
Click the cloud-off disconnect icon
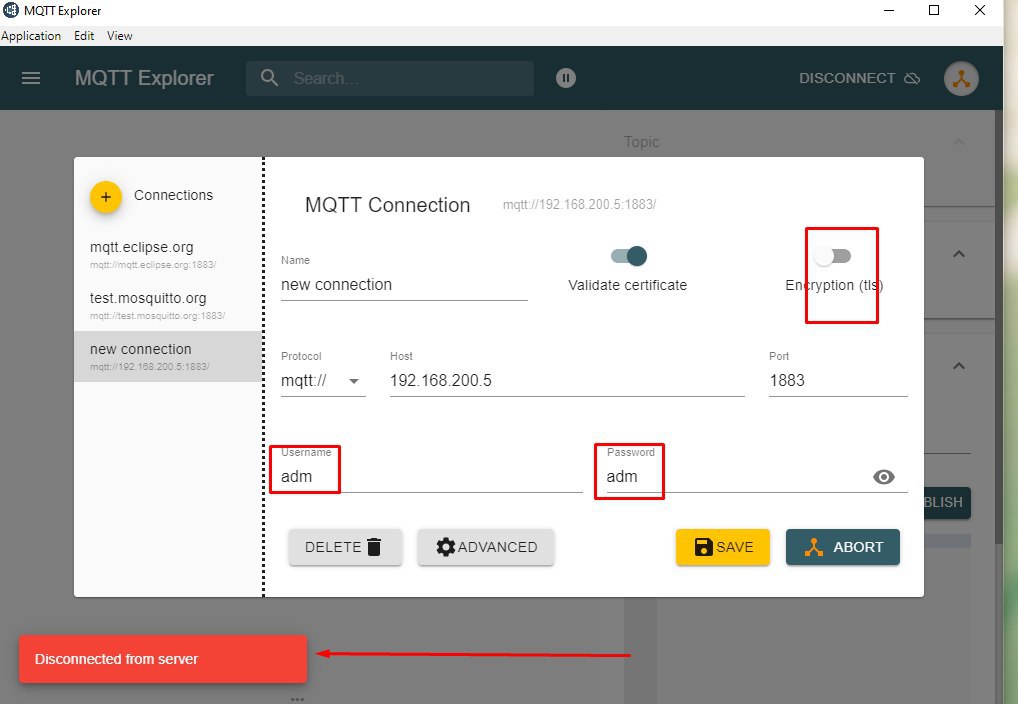(x=912, y=79)
